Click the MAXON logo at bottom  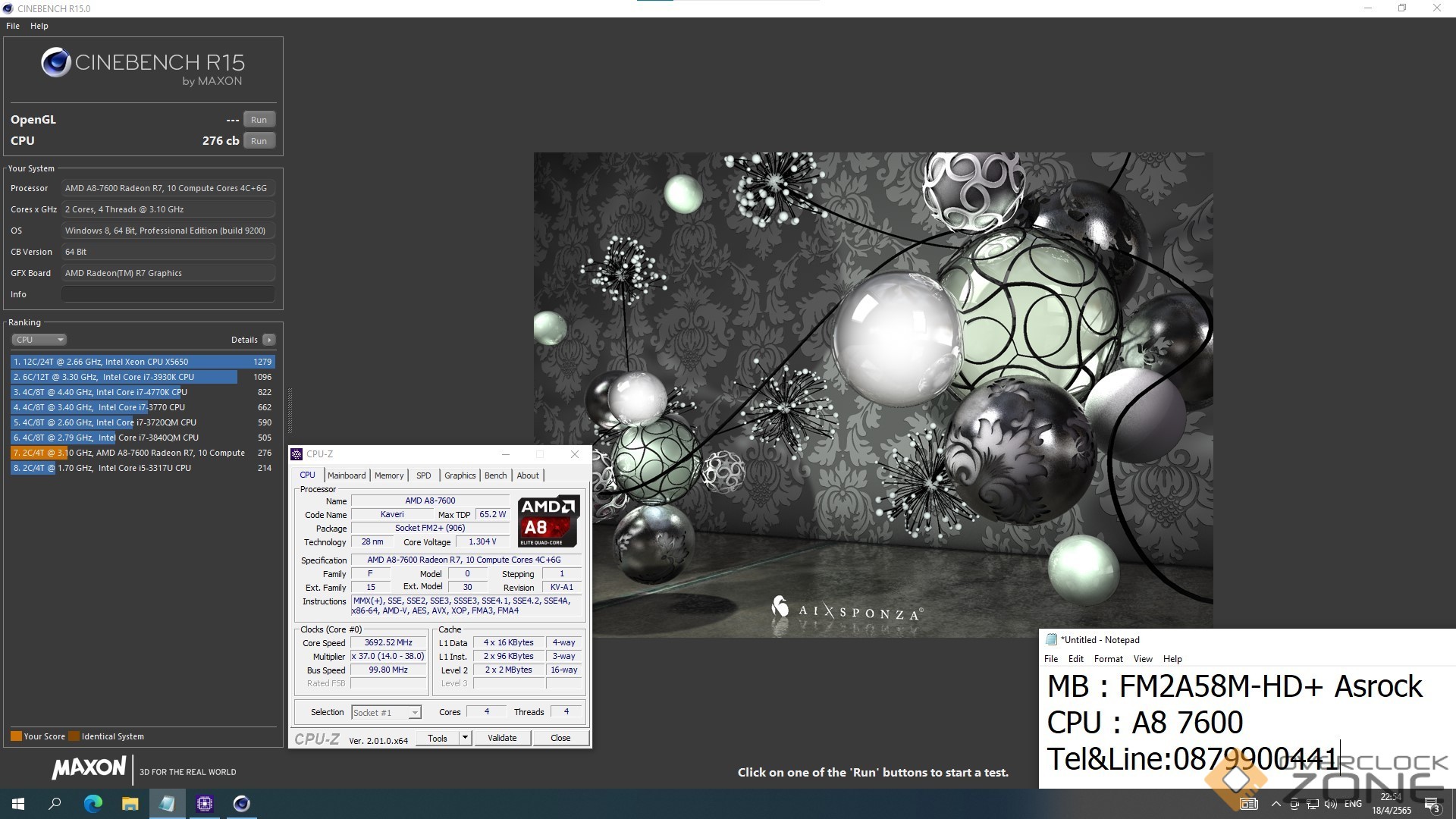tap(89, 768)
